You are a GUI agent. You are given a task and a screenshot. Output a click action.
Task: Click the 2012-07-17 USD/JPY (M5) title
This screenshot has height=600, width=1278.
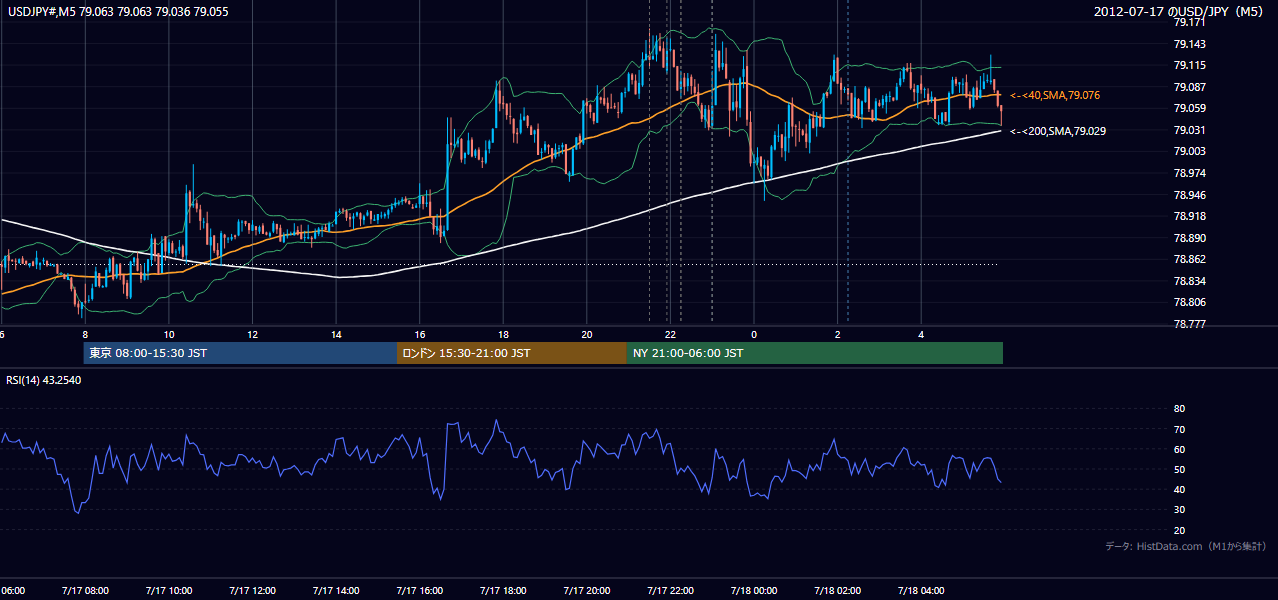1180,11
